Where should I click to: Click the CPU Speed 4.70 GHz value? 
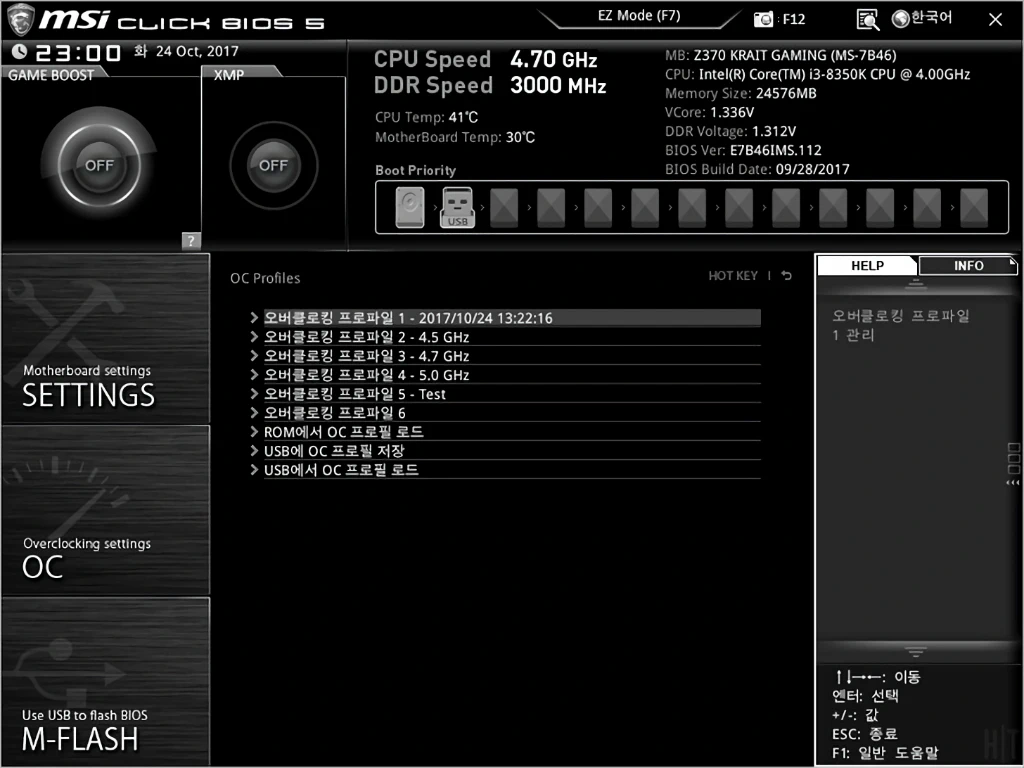[x=553, y=59]
